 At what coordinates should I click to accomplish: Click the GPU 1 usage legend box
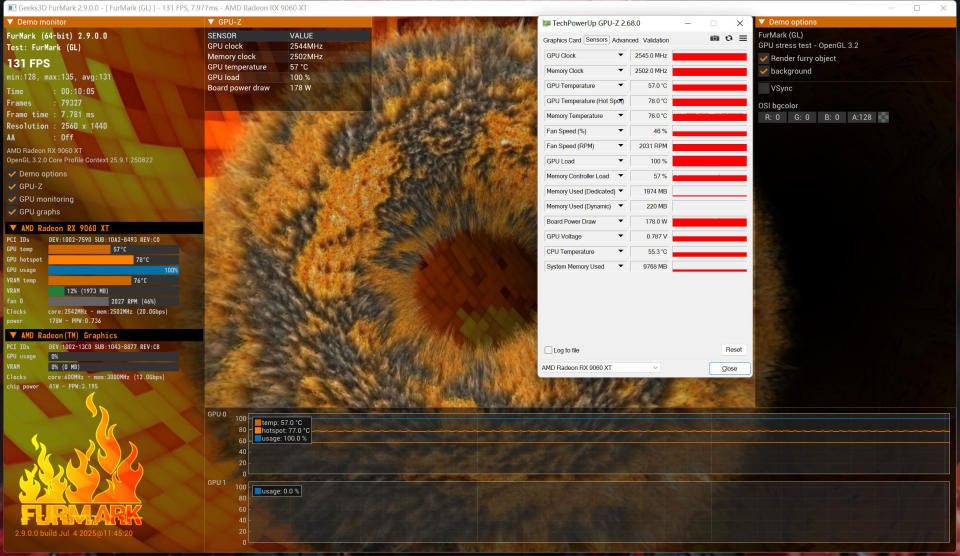click(x=277, y=491)
